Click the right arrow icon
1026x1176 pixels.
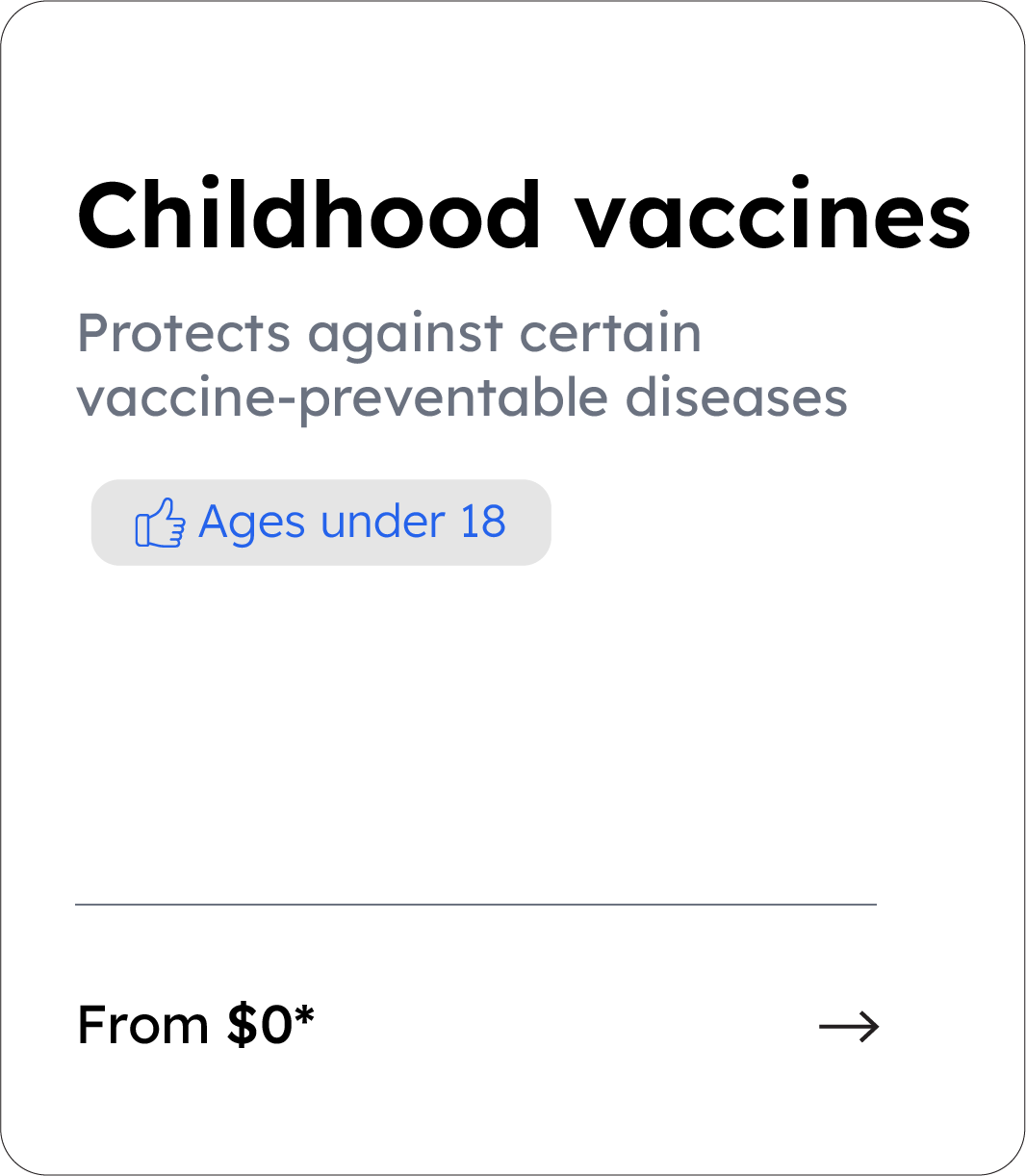[x=849, y=1027]
